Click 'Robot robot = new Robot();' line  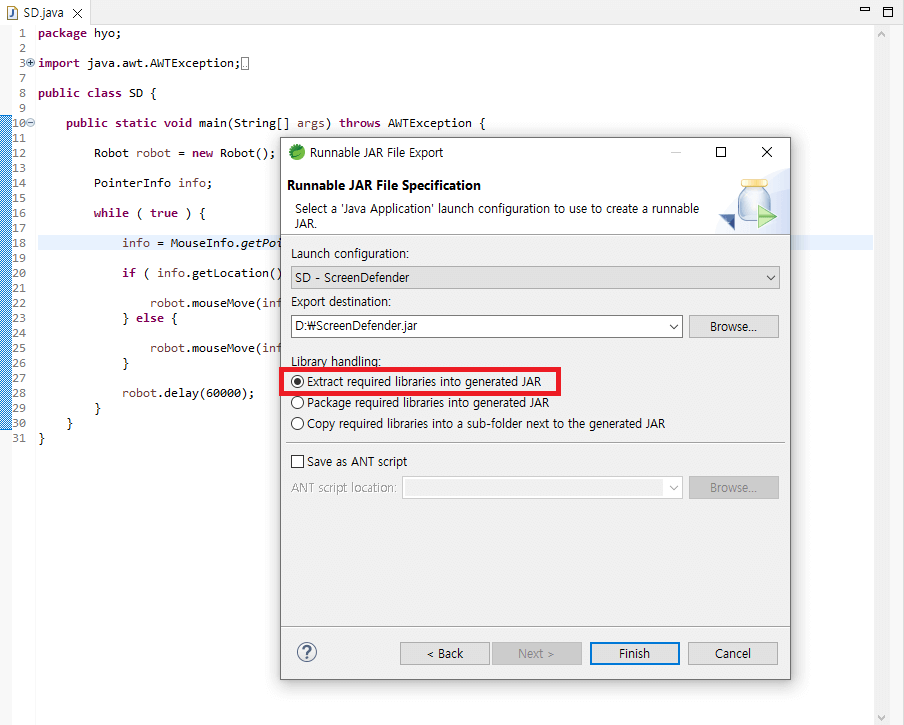click(185, 153)
